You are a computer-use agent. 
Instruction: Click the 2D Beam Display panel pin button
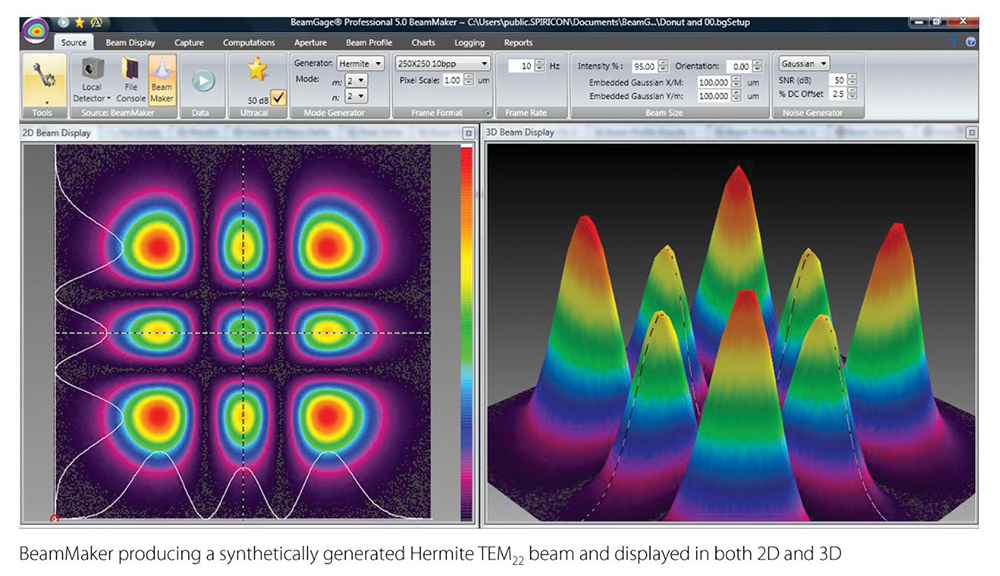click(468, 133)
